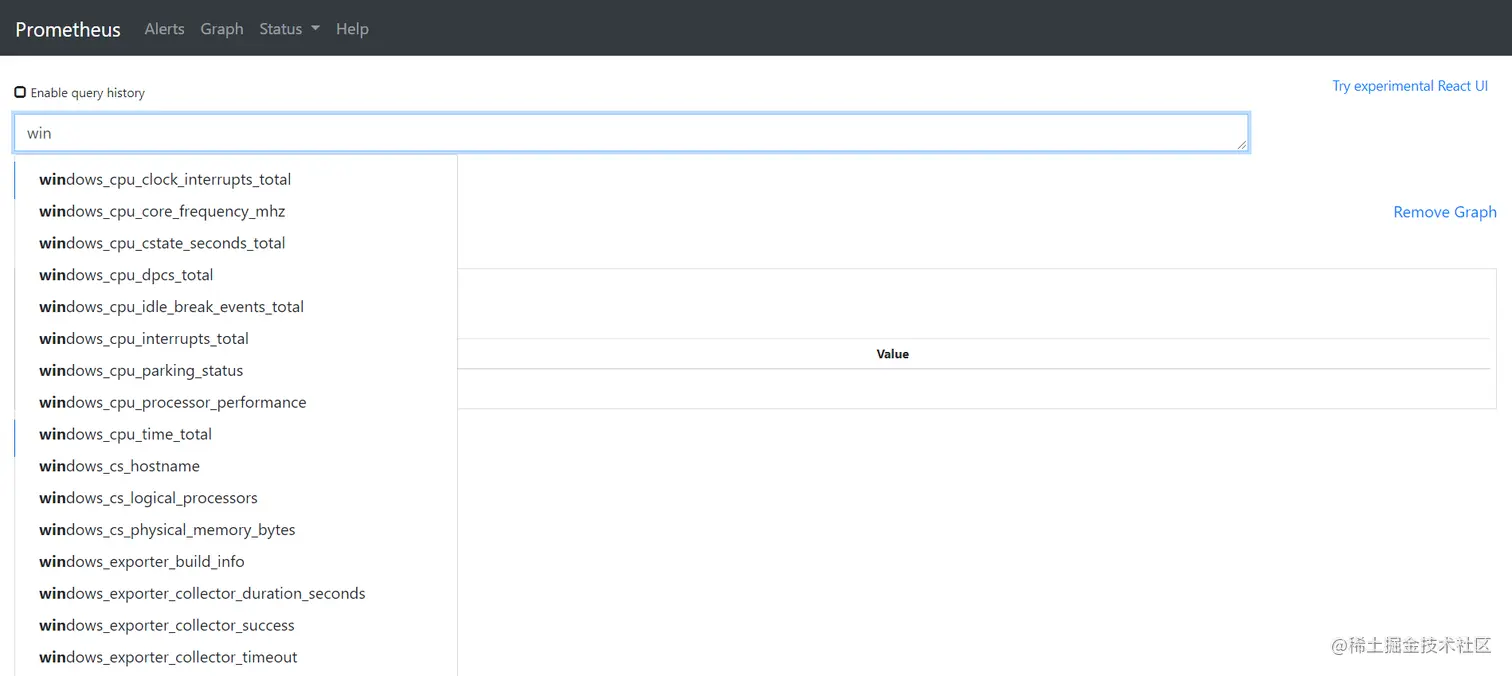Click Try experimental React UI link
The image size is (1512, 676).
[x=1410, y=86]
